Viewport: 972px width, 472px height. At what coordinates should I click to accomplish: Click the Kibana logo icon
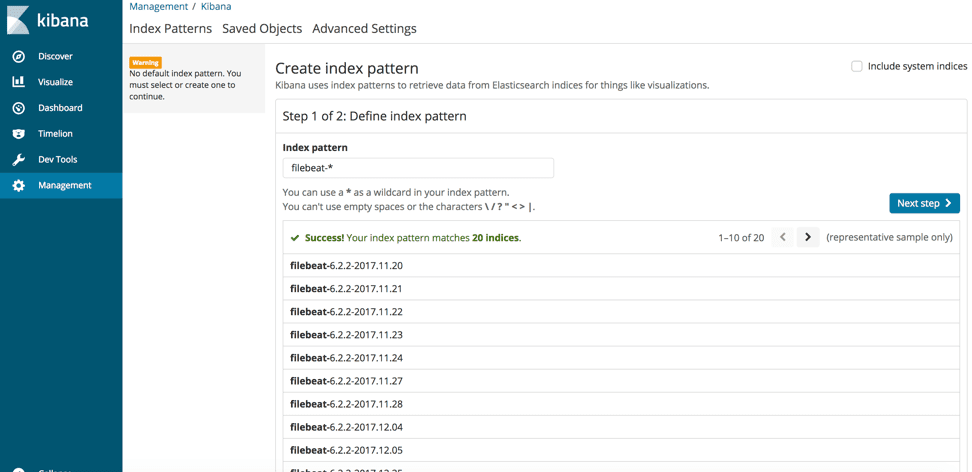click(x=17, y=20)
